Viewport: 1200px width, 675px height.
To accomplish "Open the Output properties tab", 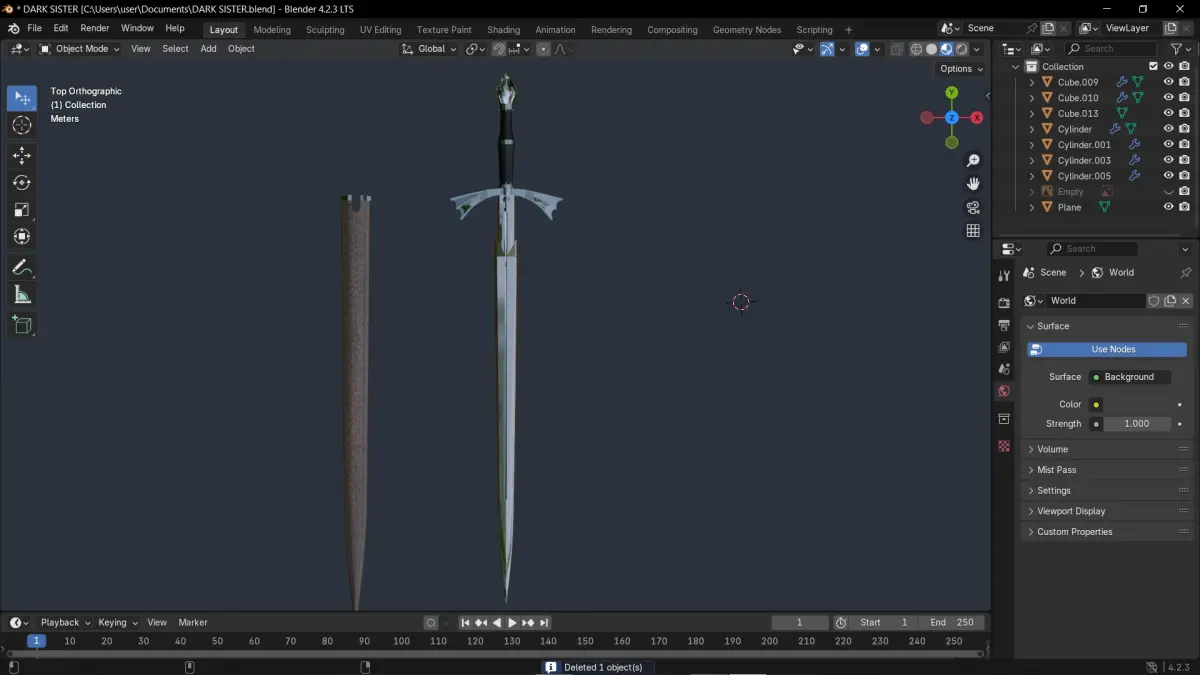I will click(1004, 325).
